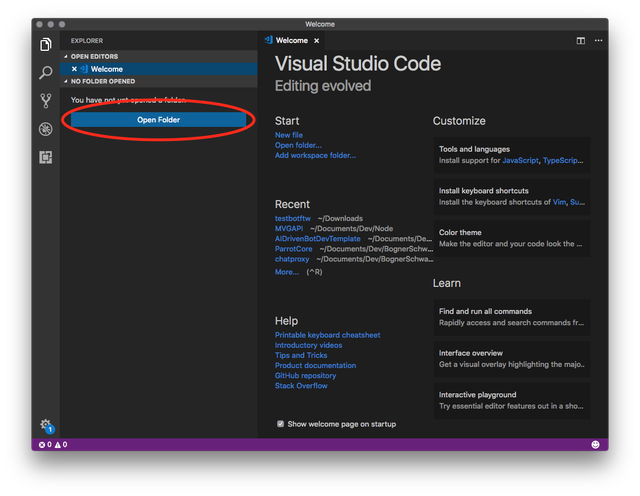Open the Manage gear icon
The image size is (640, 496).
point(46,425)
